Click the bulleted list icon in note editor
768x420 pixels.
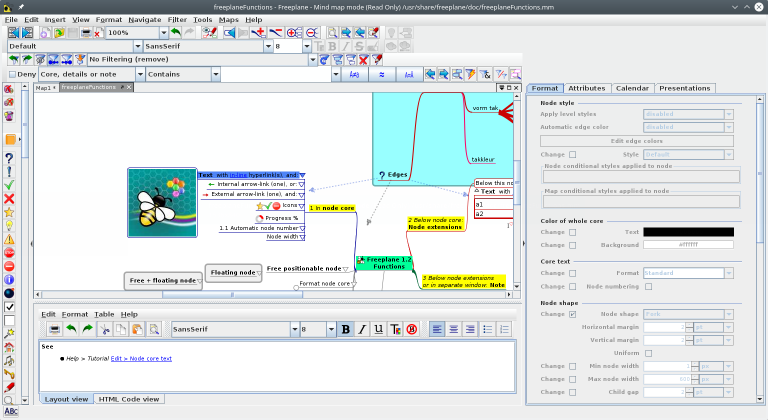point(487,329)
